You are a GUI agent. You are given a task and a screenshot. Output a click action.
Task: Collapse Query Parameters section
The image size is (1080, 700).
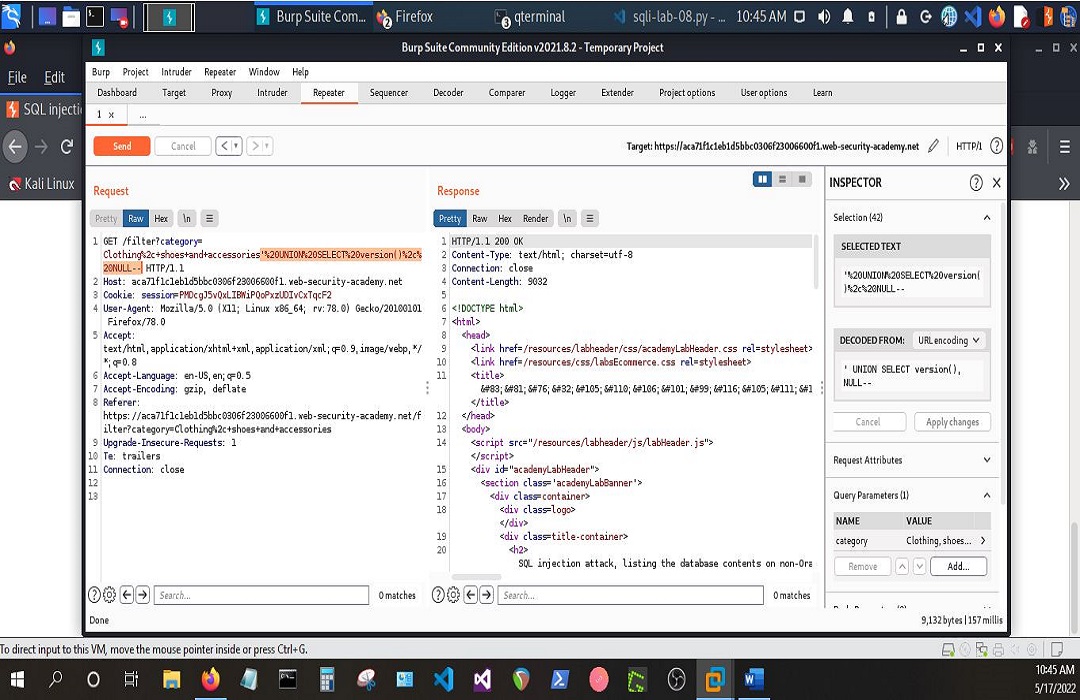click(x=986, y=495)
